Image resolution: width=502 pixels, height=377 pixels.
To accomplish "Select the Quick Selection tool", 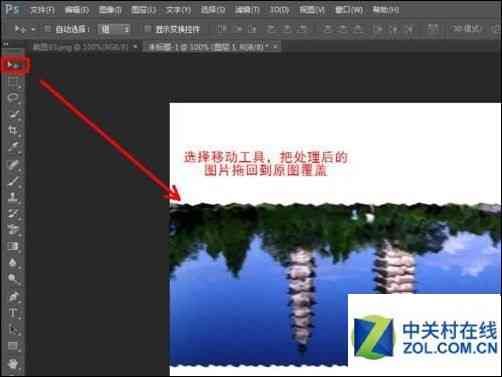I will tap(13, 114).
